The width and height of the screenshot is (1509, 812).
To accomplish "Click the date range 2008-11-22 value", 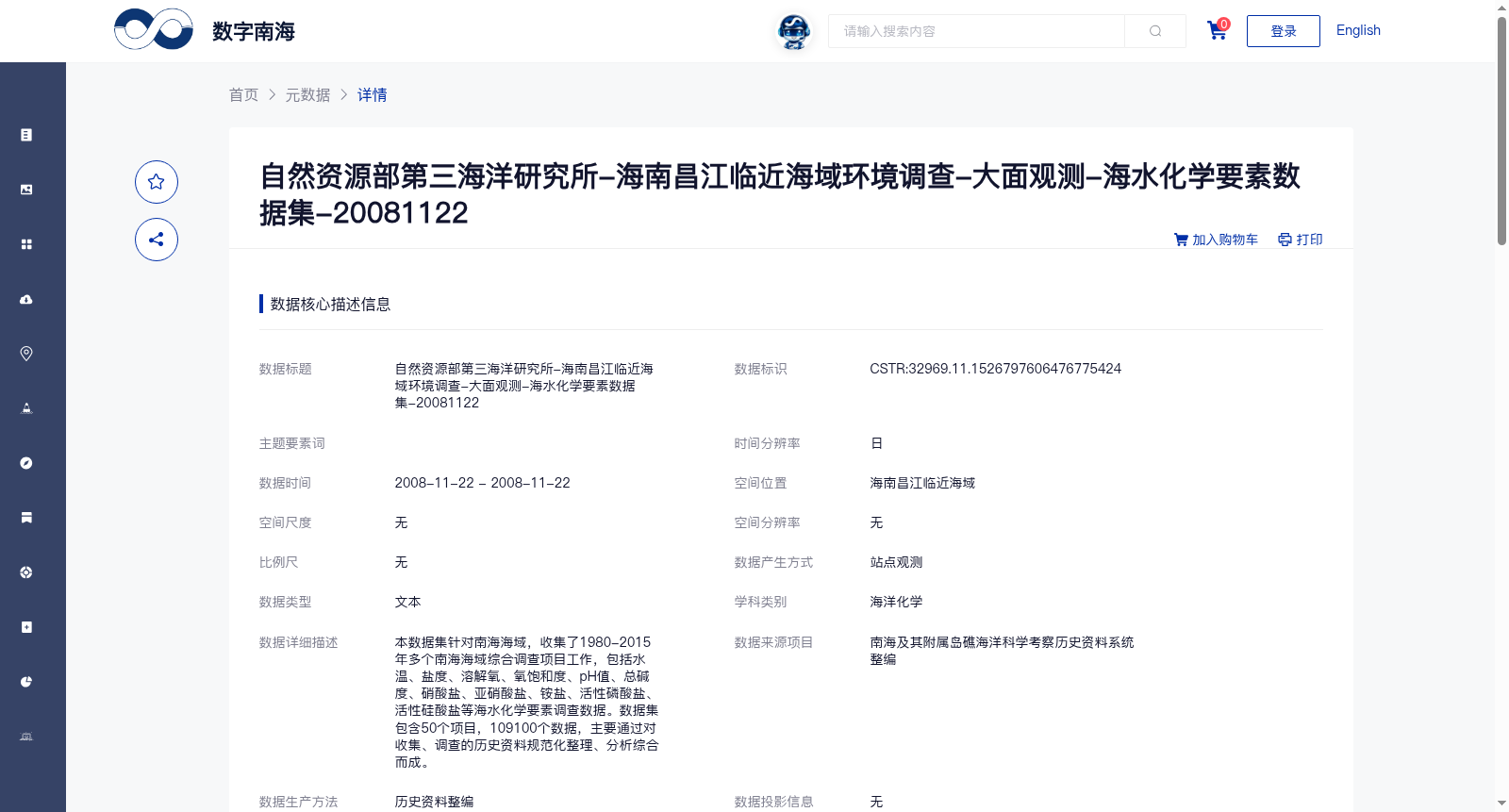I will (x=483, y=483).
